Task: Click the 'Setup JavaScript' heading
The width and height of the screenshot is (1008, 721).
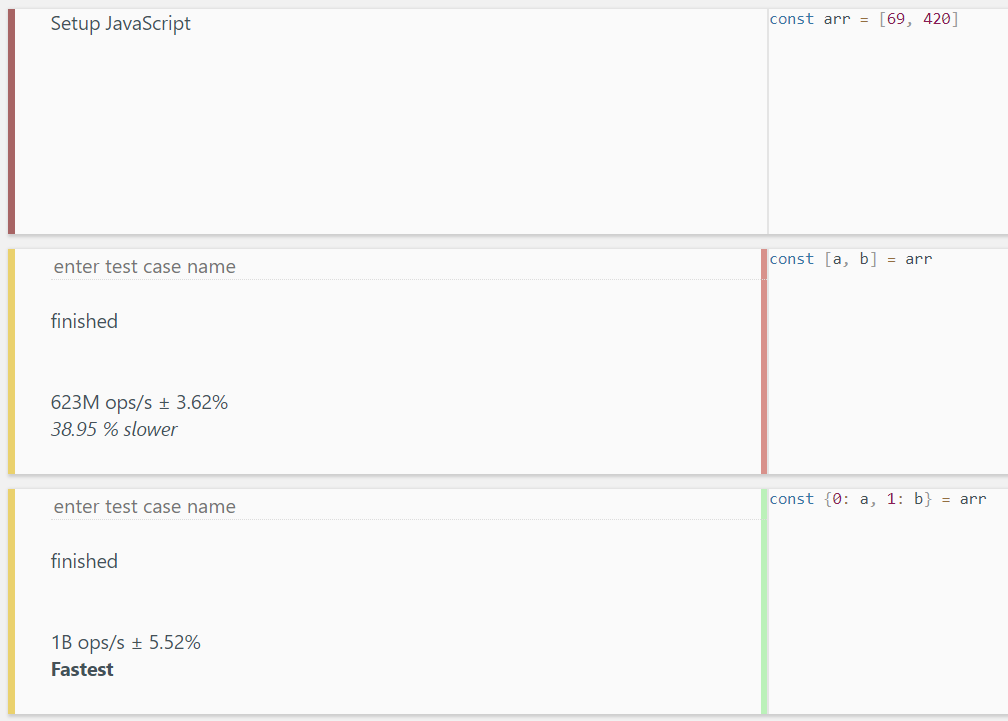Action: pyautogui.click(x=121, y=24)
